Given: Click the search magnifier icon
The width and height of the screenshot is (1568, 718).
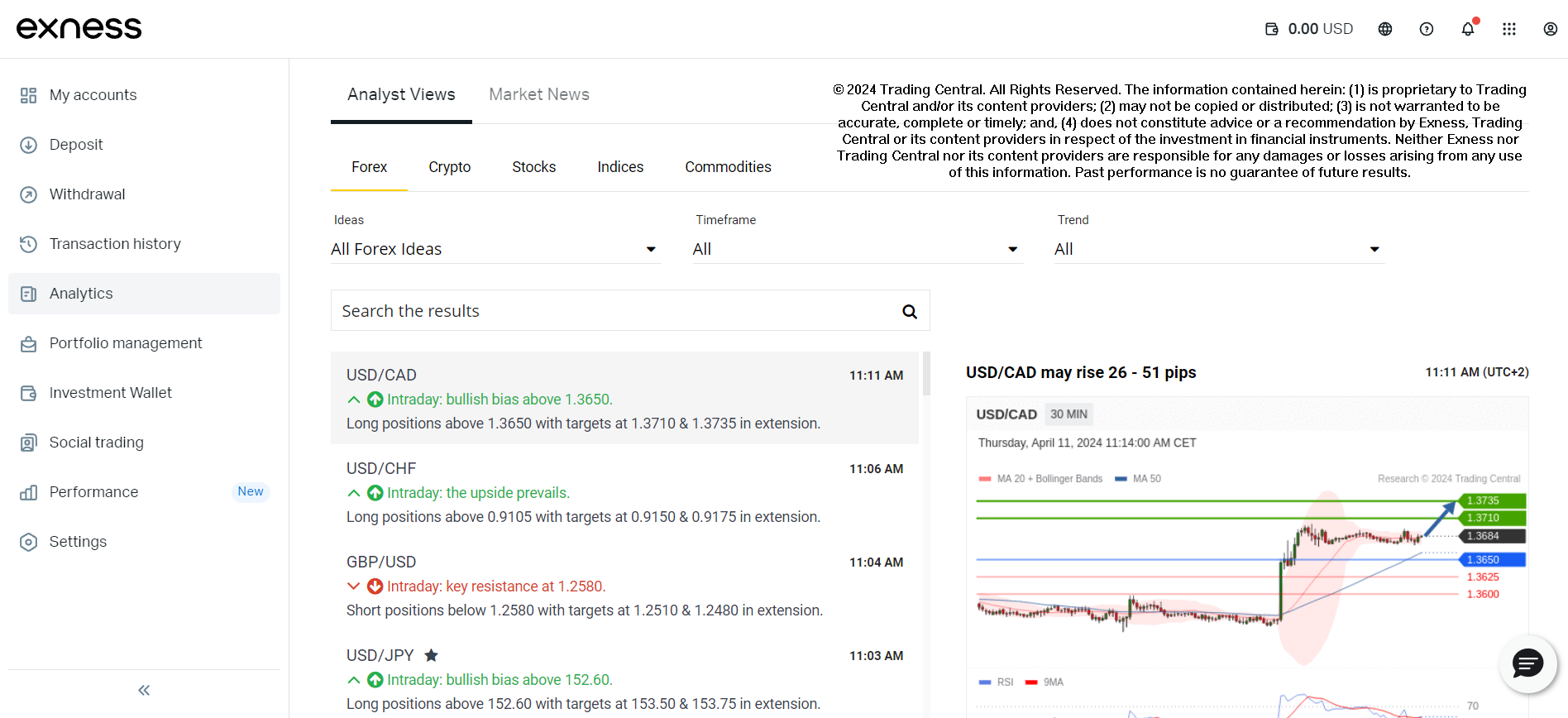Looking at the screenshot, I should coord(910,311).
